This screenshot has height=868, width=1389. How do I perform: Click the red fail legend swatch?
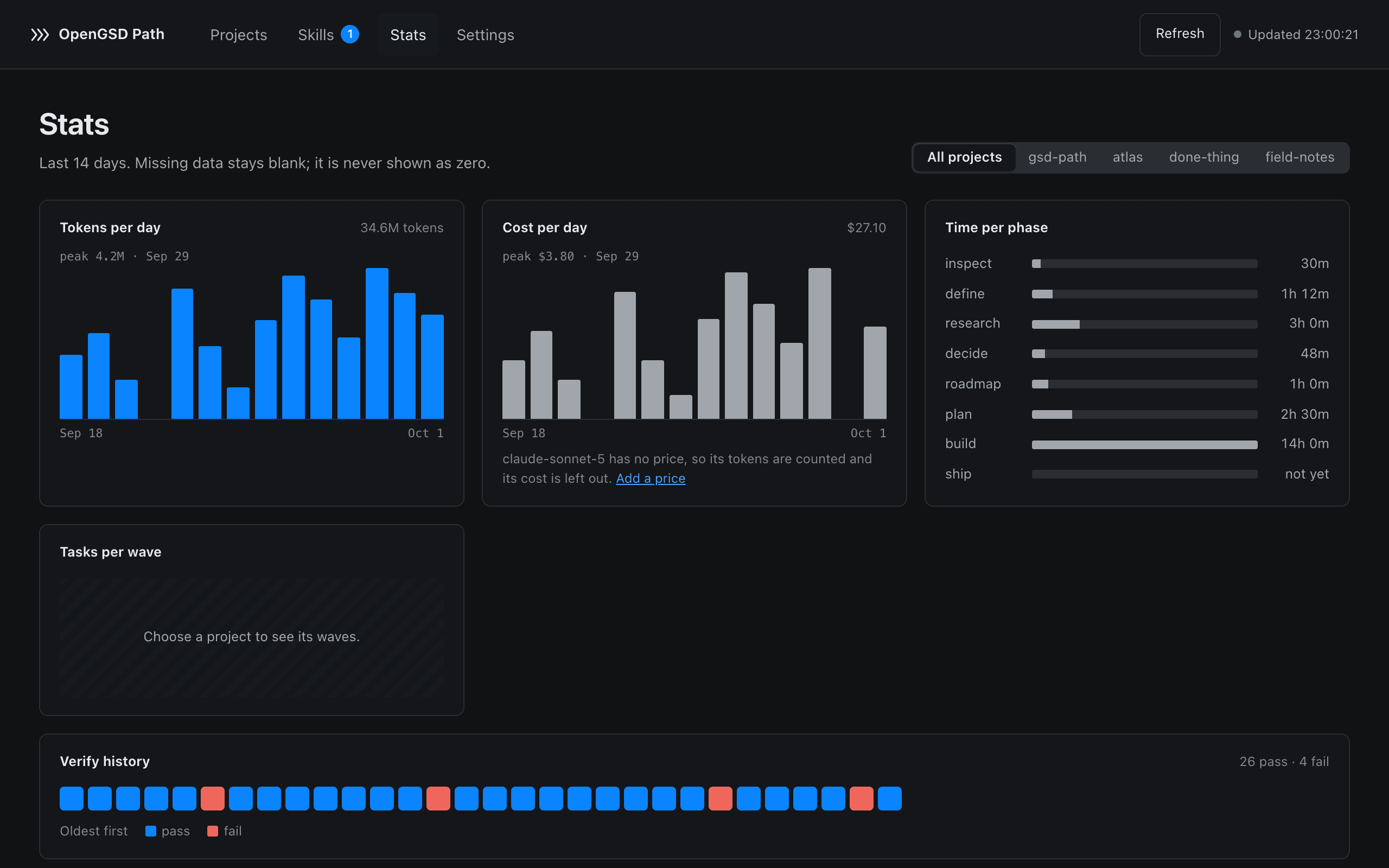[212, 831]
